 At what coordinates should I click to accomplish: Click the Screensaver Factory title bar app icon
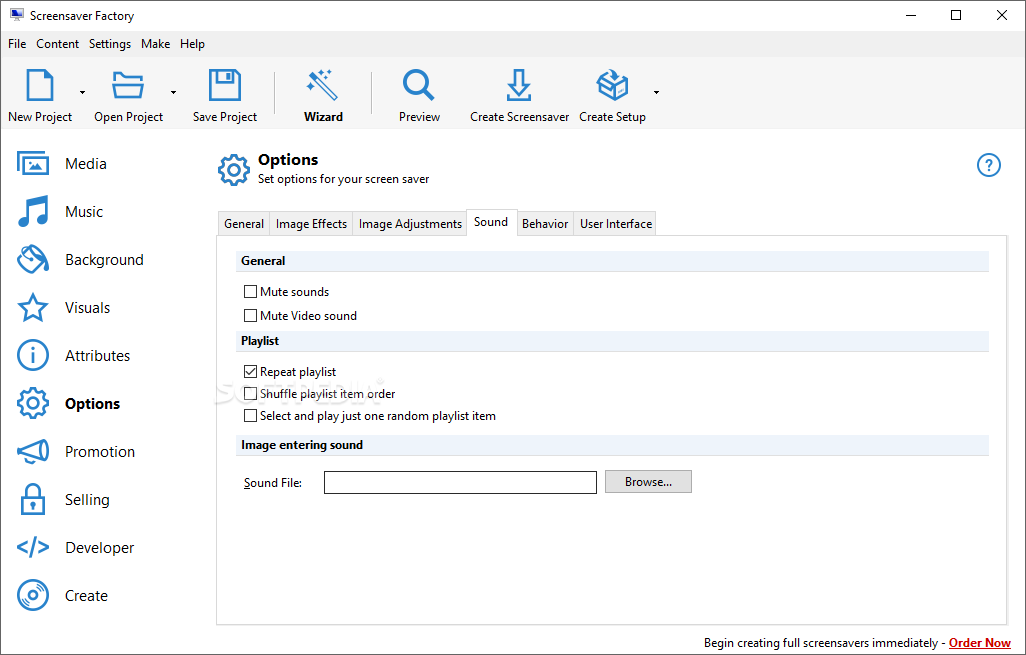(x=17, y=15)
